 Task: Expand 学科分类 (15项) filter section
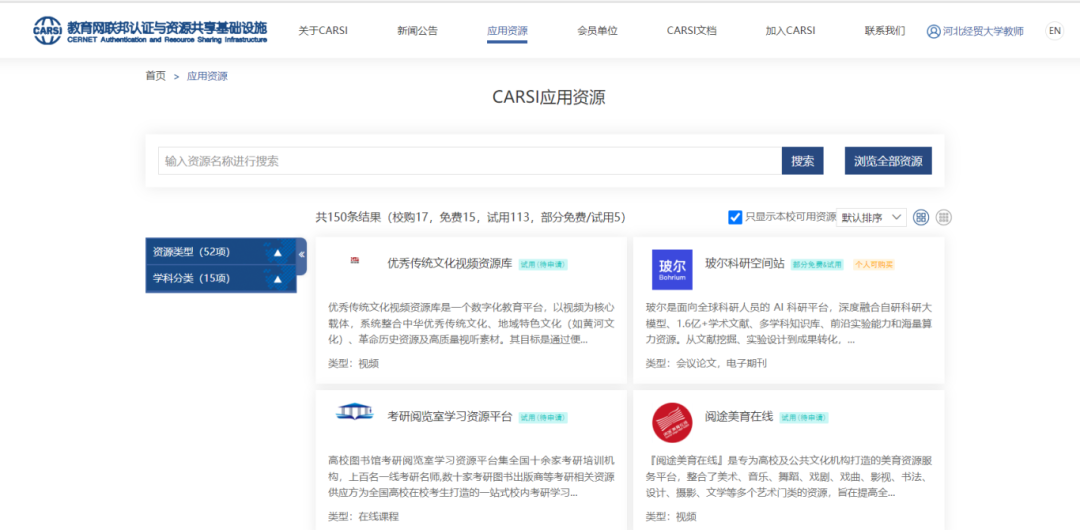tap(277, 279)
